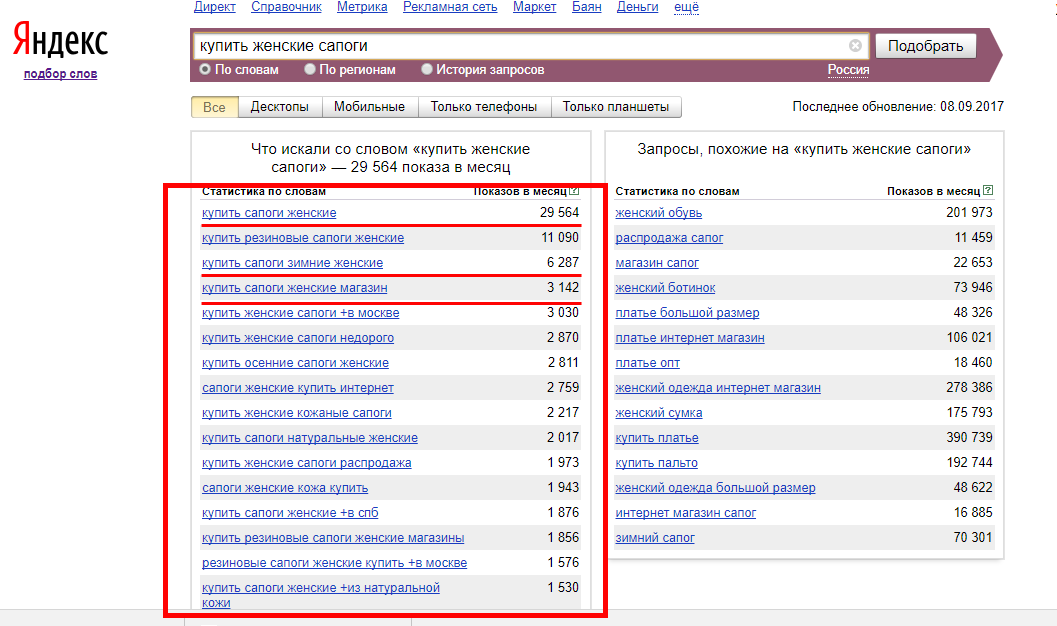Switch to the "Десктопы" tab
The width and height of the screenshot is (1057, 626).
pyautogui.click(x=280, y=107)
